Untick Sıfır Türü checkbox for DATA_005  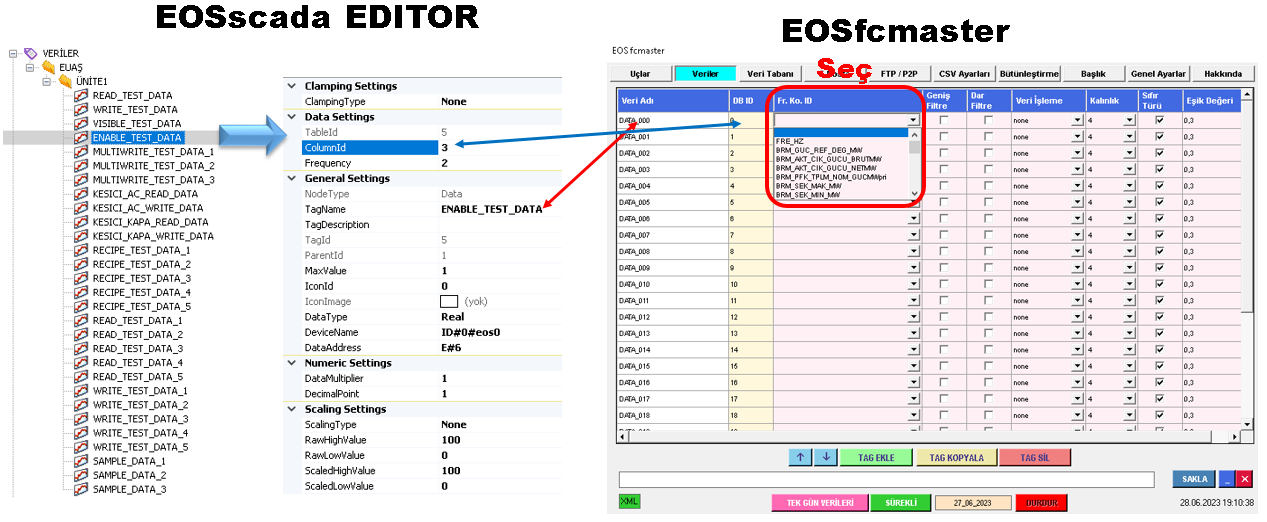pos(1158,202)
